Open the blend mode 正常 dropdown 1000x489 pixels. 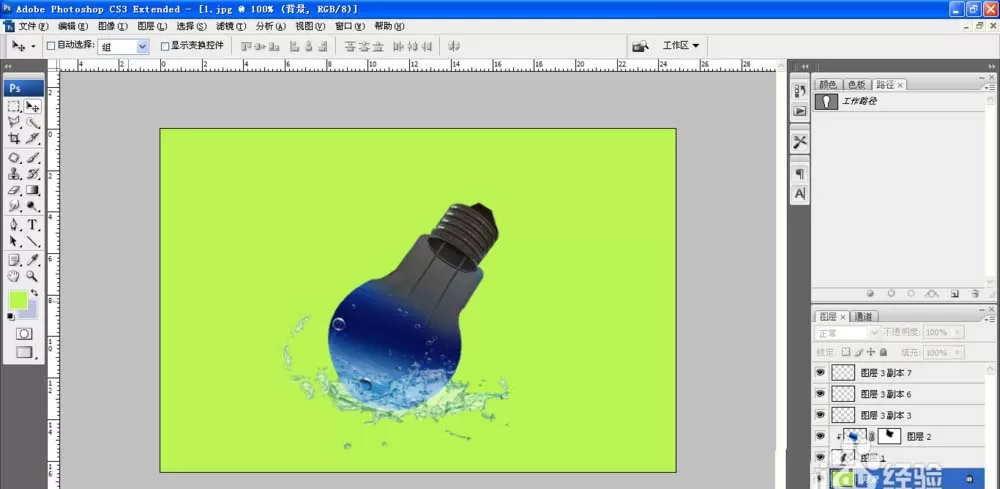(x=848, y=333)
